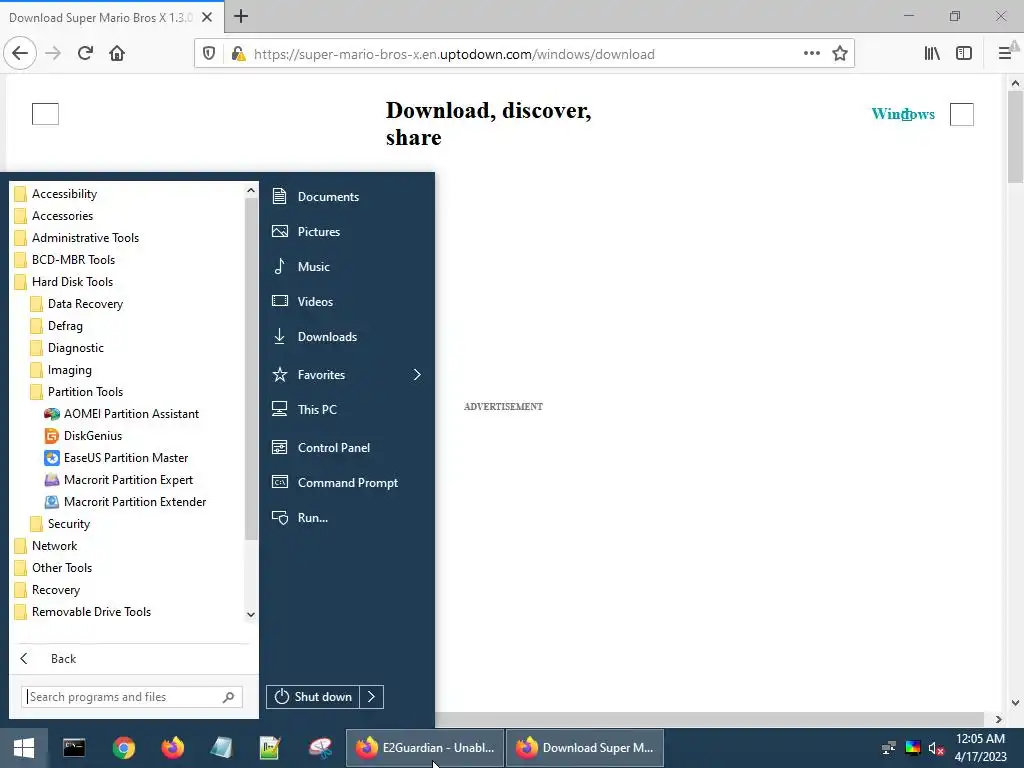
Task: Launch Firefox from the pinned taskbar icon
Action: (x=172, y=748)
